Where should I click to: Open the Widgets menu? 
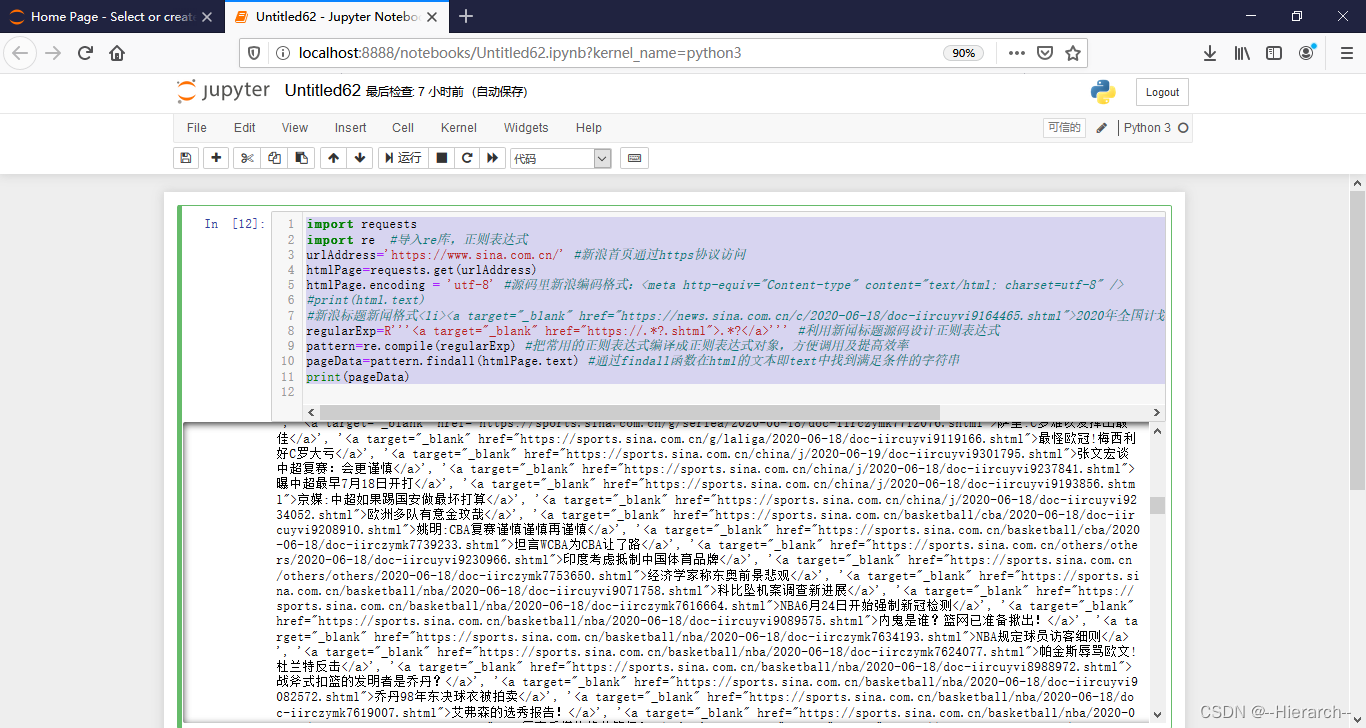pos(526,128)
